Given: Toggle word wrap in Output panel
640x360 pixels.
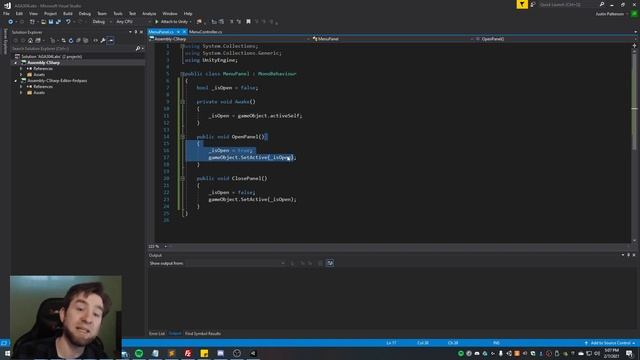Looking at the screenshot, I should coord(330,263).
